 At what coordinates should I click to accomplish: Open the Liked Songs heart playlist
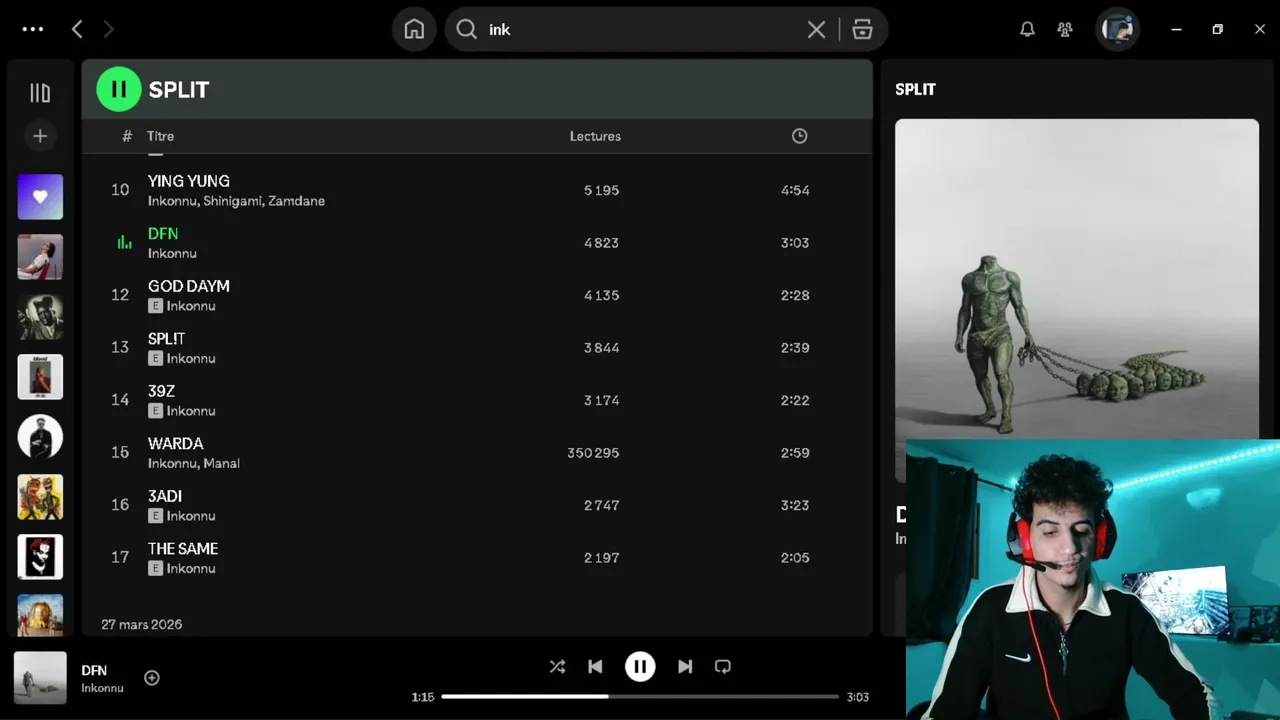pyautogui.click(x=40, y=197)
